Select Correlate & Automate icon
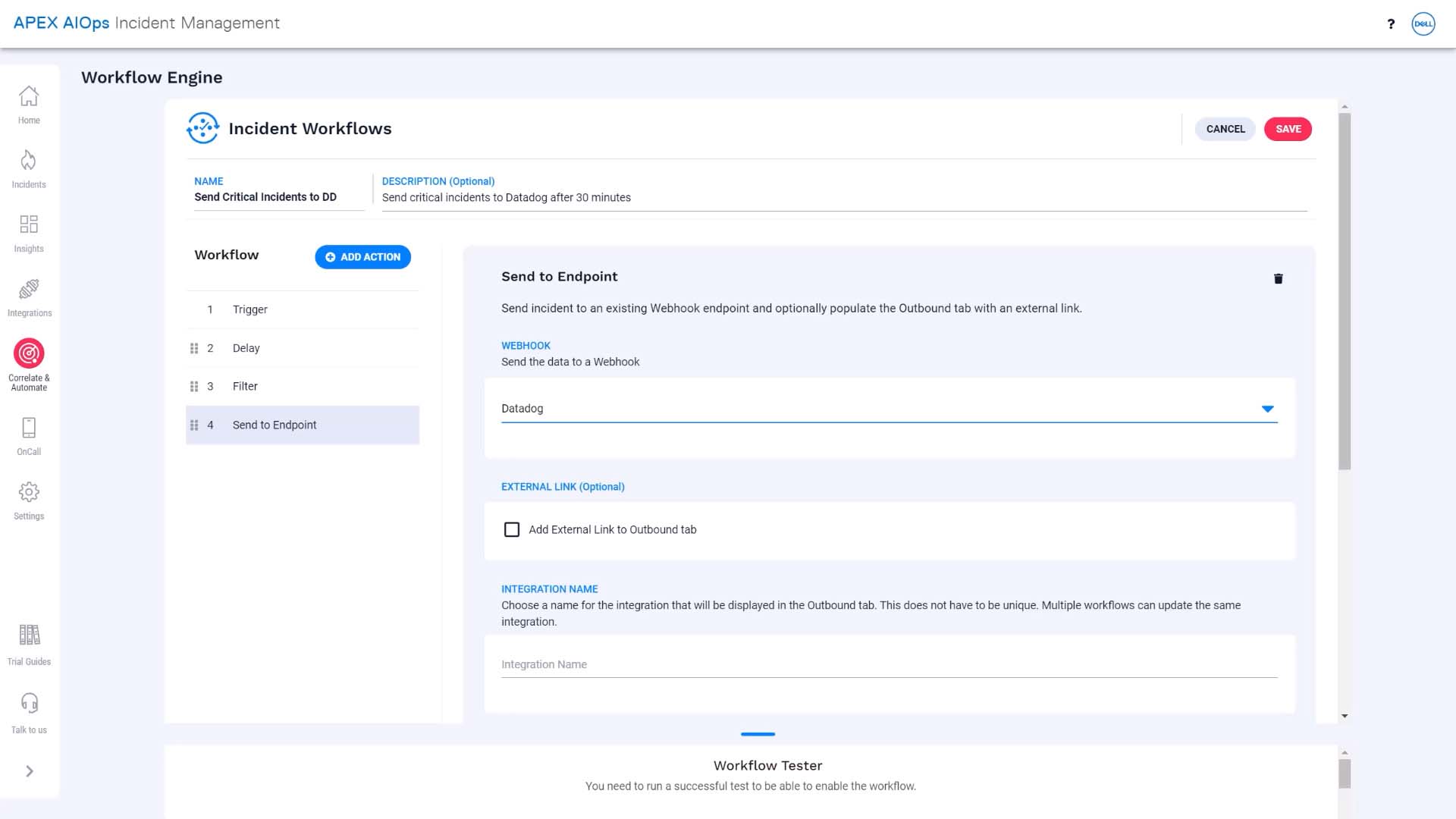 click(29, 353)
